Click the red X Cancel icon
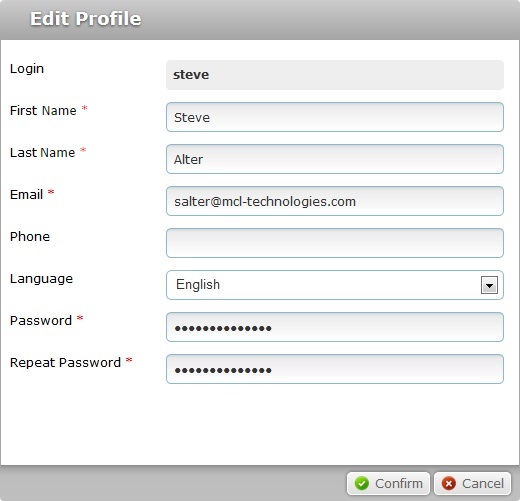This screenshot has height=501, width=522. pos(448,483)
